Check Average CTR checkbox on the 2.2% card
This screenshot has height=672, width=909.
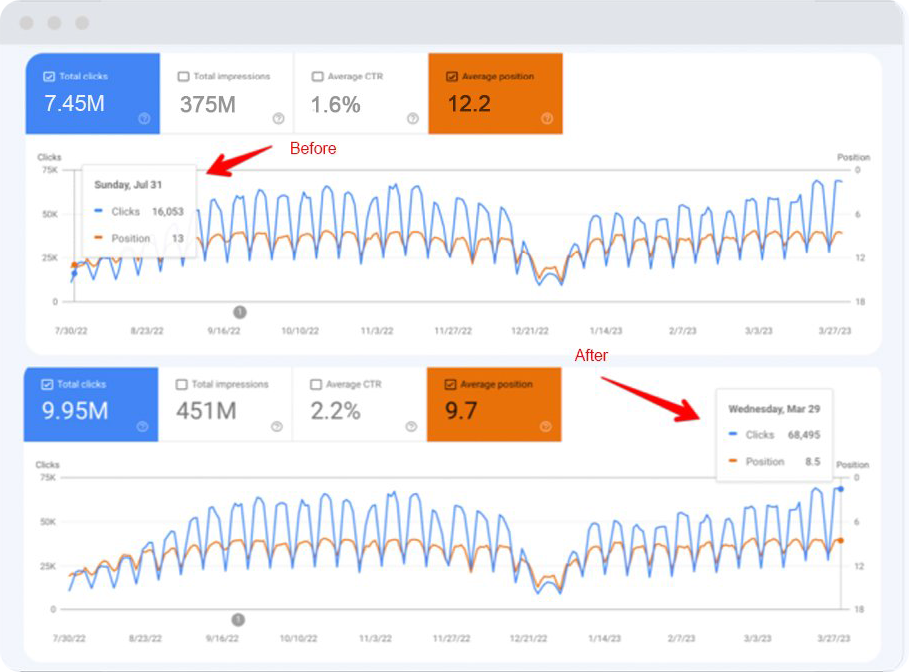[316, 384]
